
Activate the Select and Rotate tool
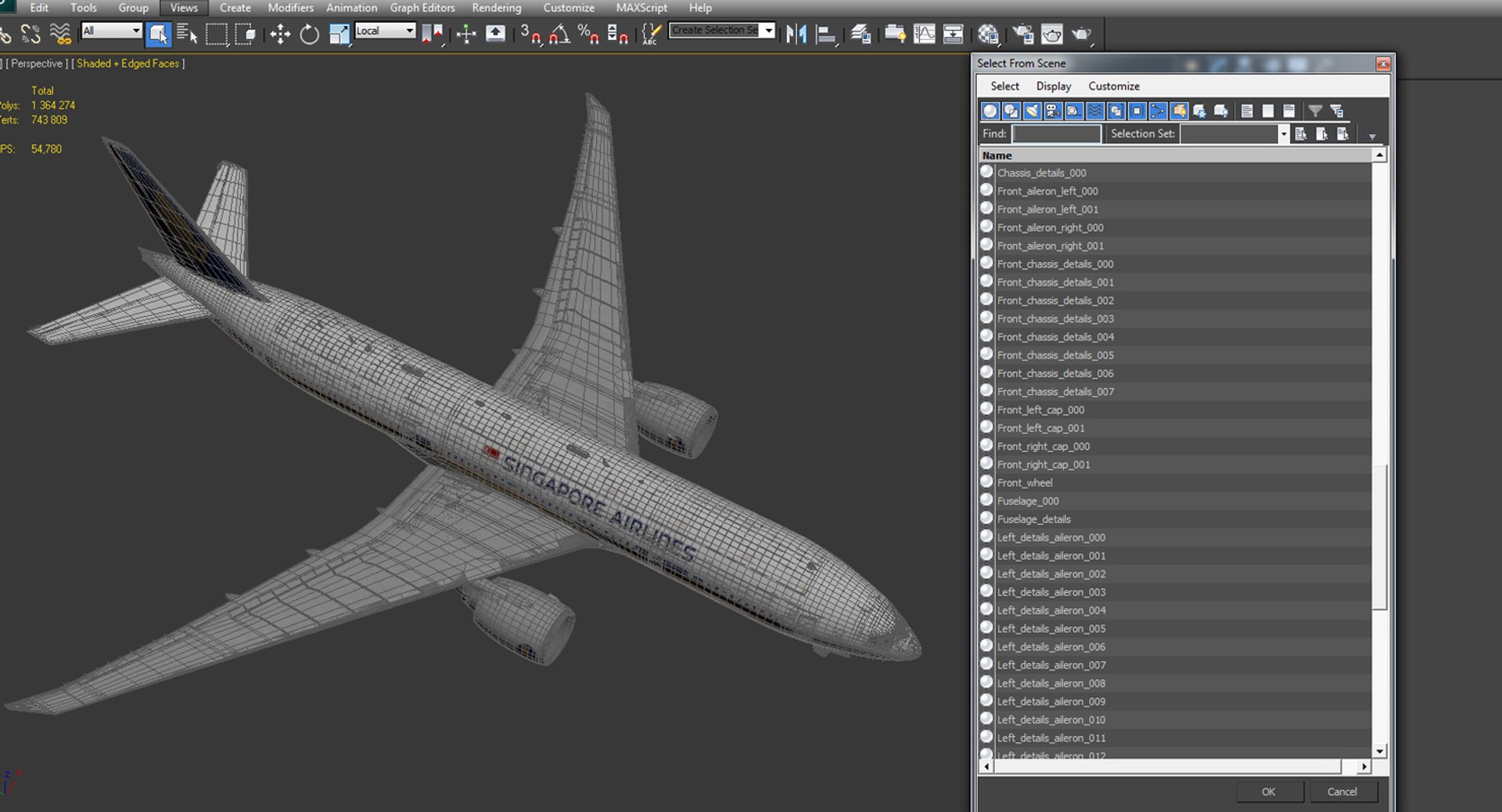(x=310, y=34)
